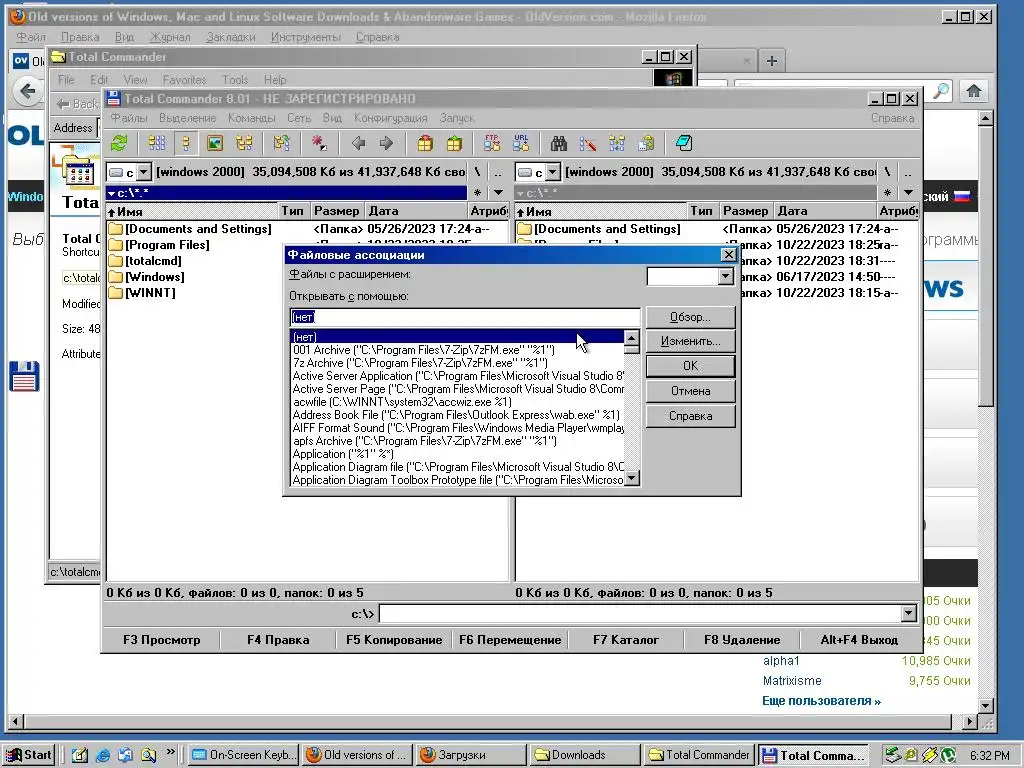The width and height of the screenshot is (1024, 768).
Task: Click the copy names to clipboard icon
Action: point(646,143)
